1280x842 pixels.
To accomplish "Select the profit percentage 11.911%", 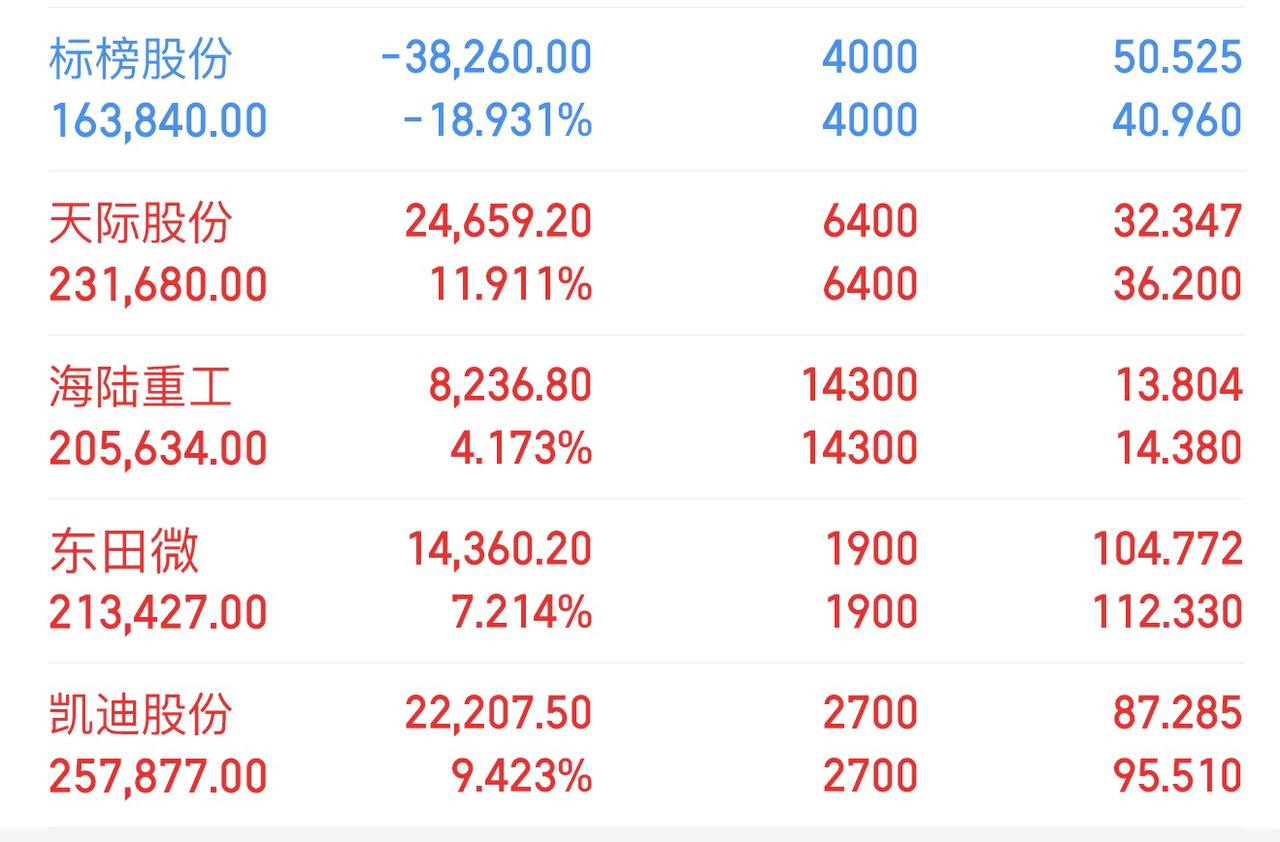I will click(x=511, y=286).
